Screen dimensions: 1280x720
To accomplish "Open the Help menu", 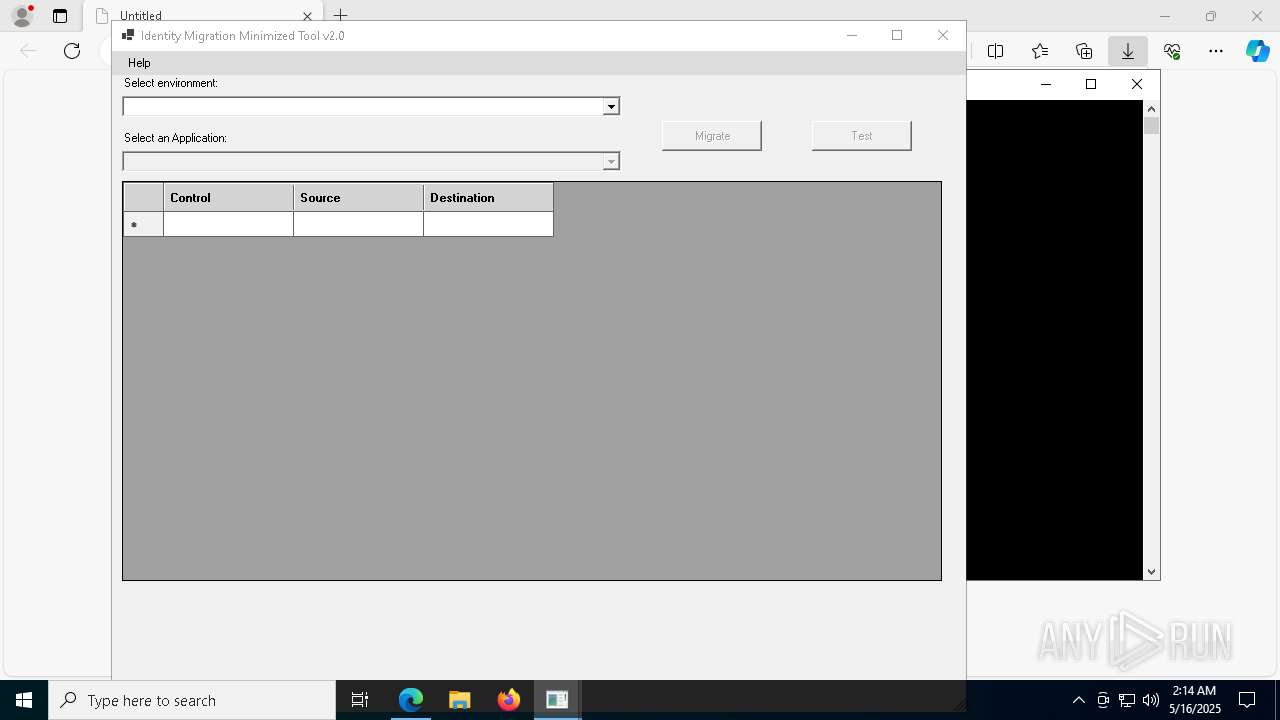I will click(x=139, y=63).
